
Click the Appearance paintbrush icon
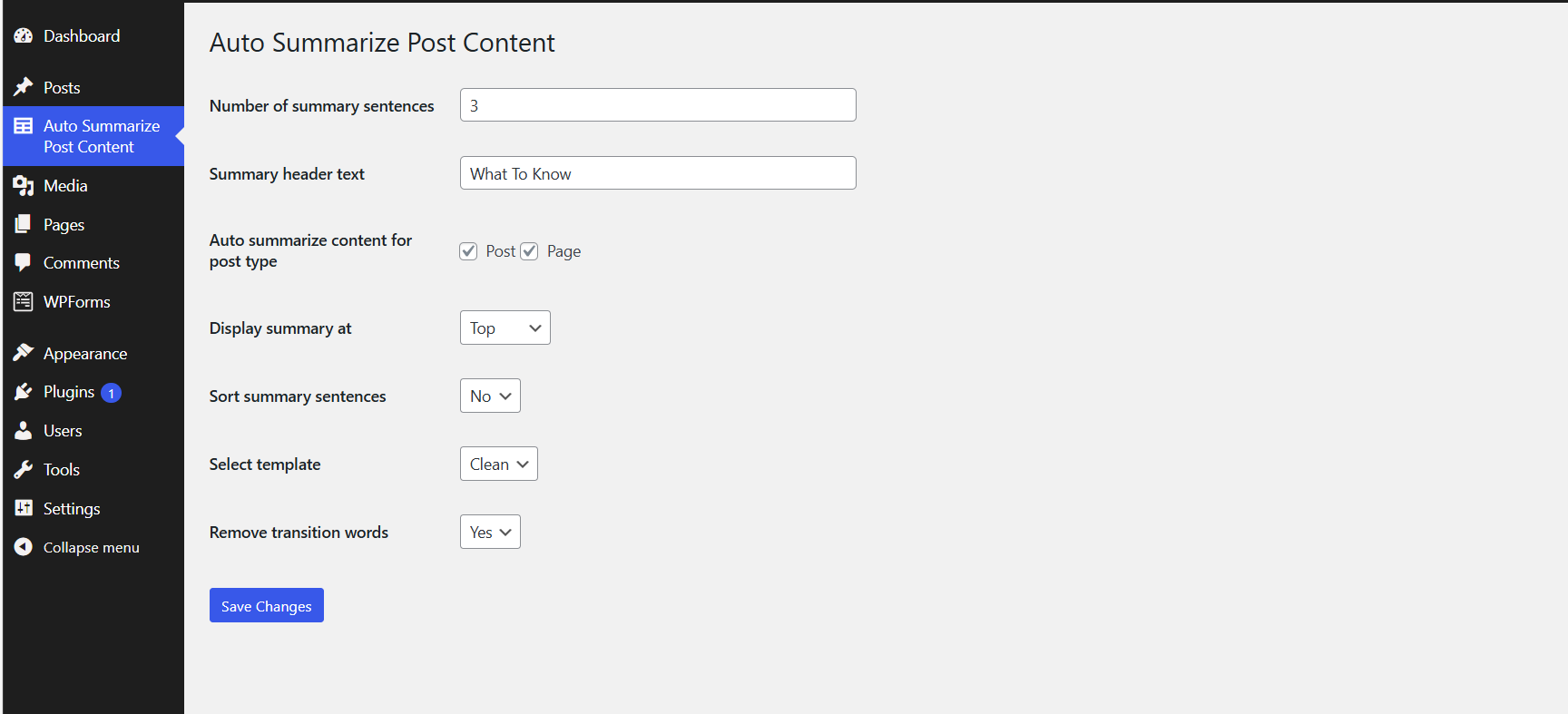24,353
